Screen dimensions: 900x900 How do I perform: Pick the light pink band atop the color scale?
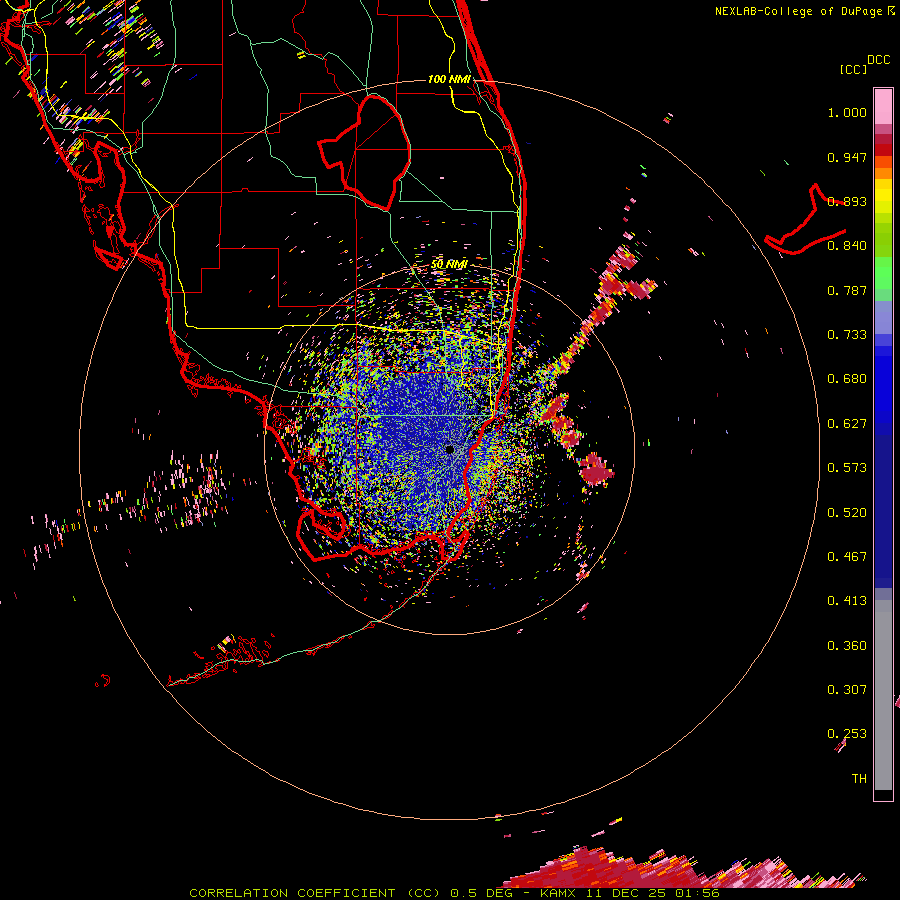click(x=883, y=107)
